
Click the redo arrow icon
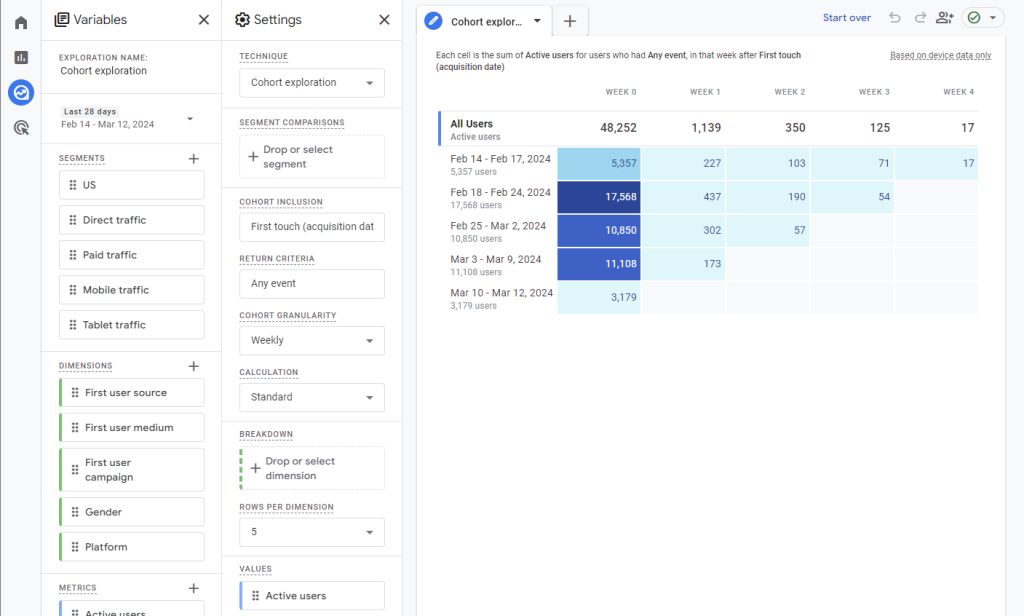coord(920,18)
